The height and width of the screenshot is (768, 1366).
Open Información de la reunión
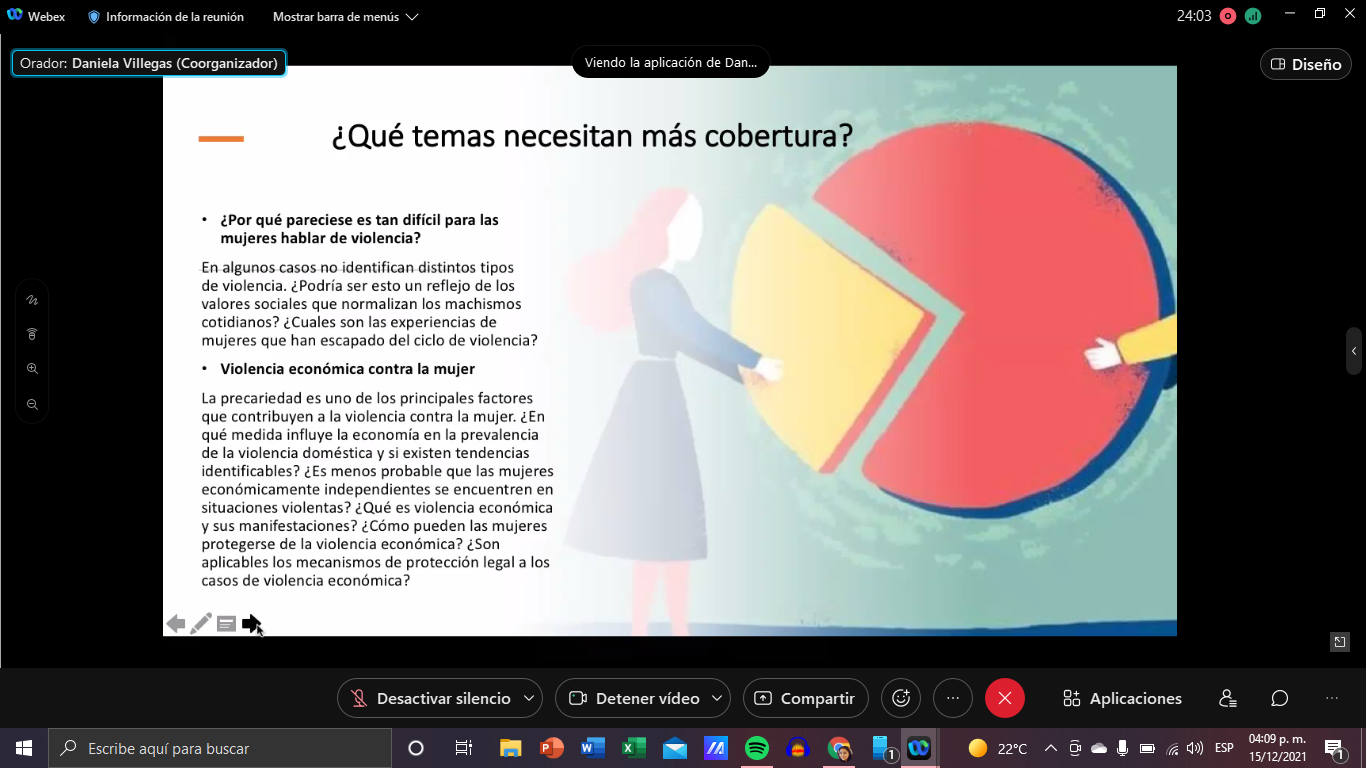[x=166, y=17]
